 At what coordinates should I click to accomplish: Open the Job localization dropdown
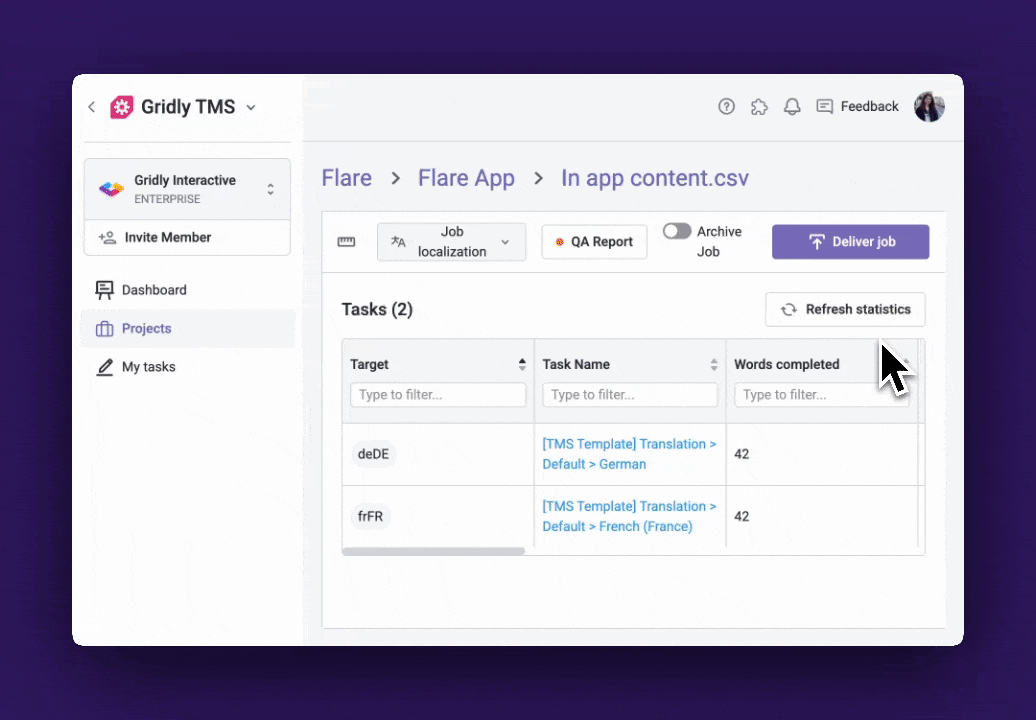[x=451, y=242]
